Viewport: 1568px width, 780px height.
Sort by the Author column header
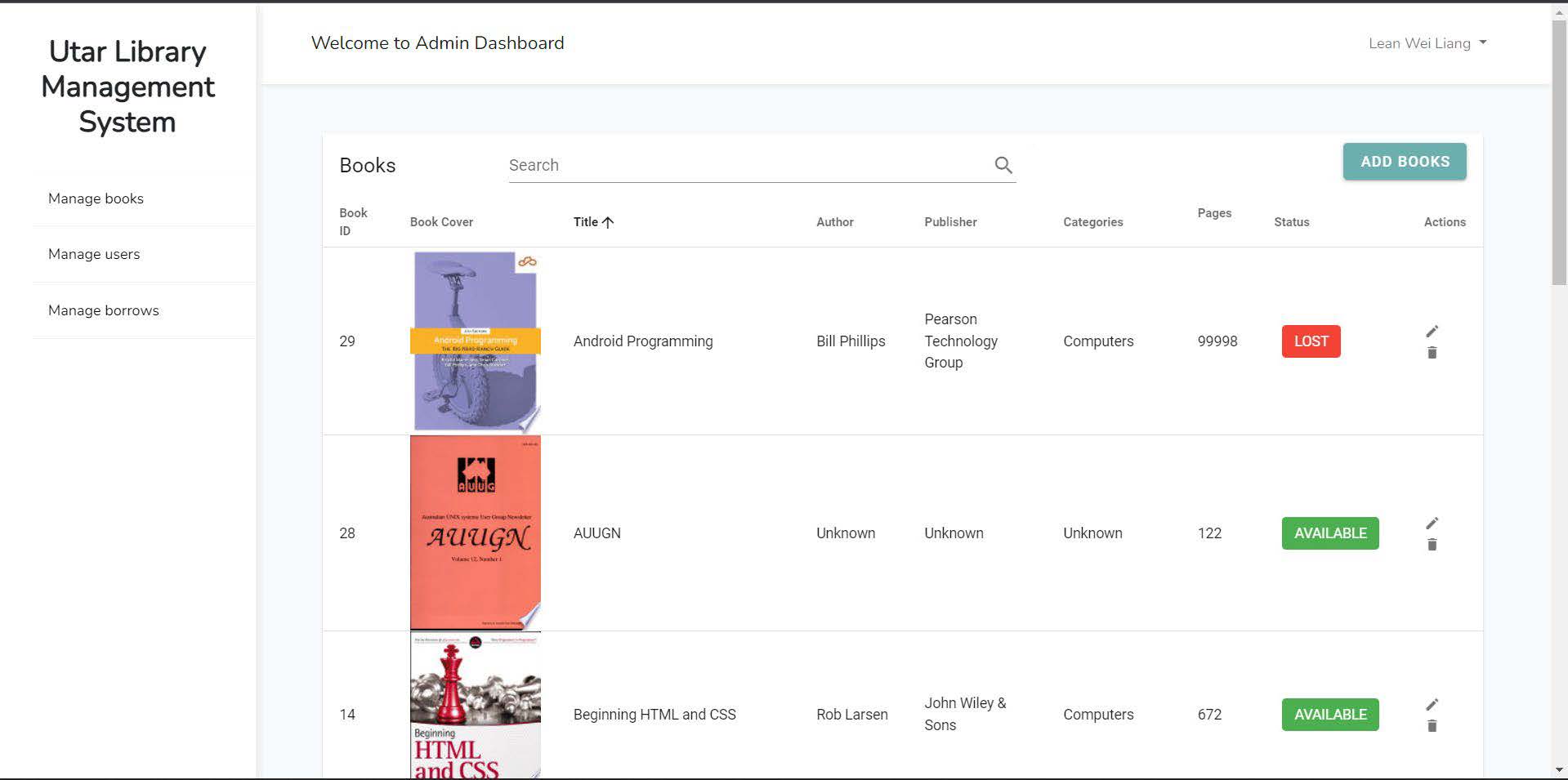(x=835, y=222)
